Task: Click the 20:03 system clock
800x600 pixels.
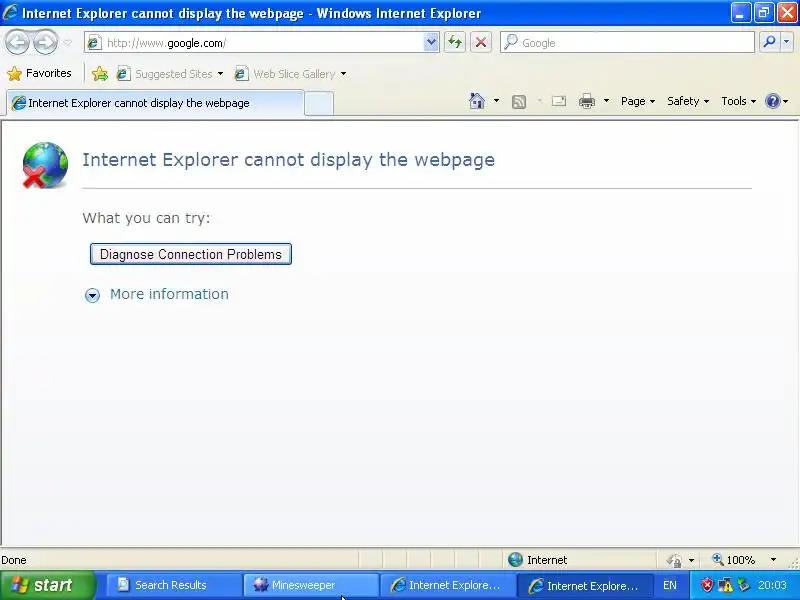Action: coord(772,585)
